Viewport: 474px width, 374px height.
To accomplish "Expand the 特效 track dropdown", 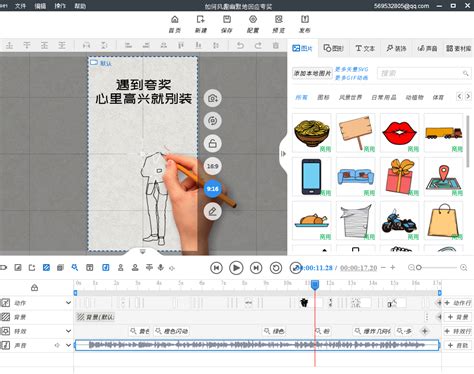I will tap(68, 331).
